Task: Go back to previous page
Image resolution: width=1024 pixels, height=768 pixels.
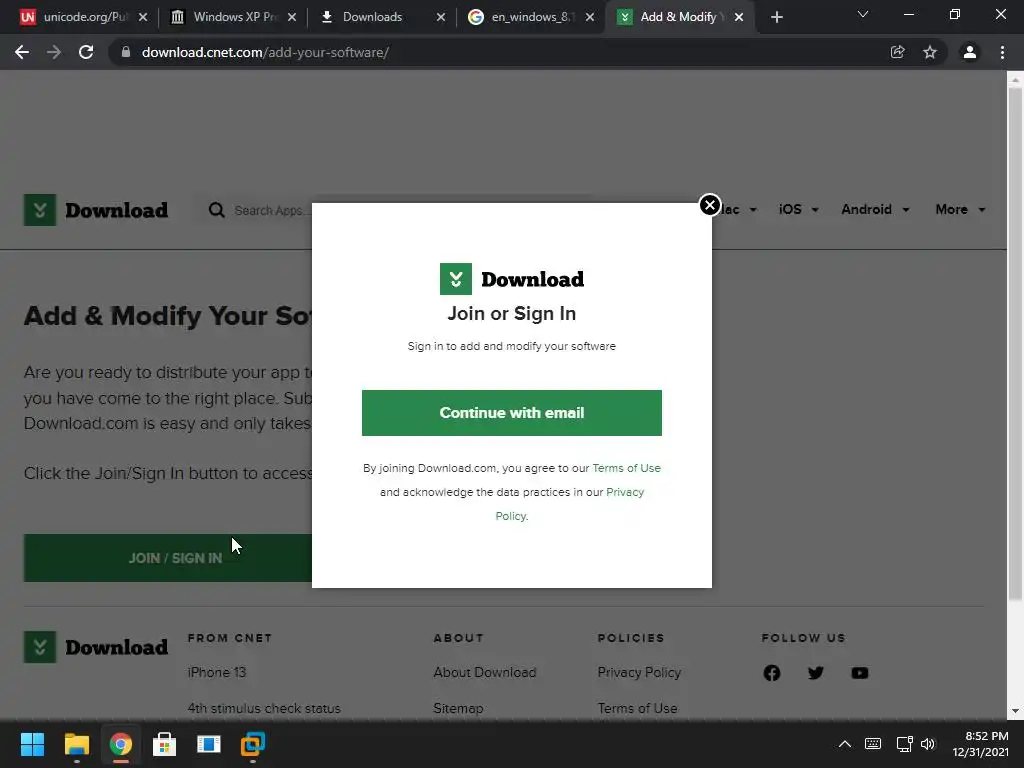Action: point(22,52)
